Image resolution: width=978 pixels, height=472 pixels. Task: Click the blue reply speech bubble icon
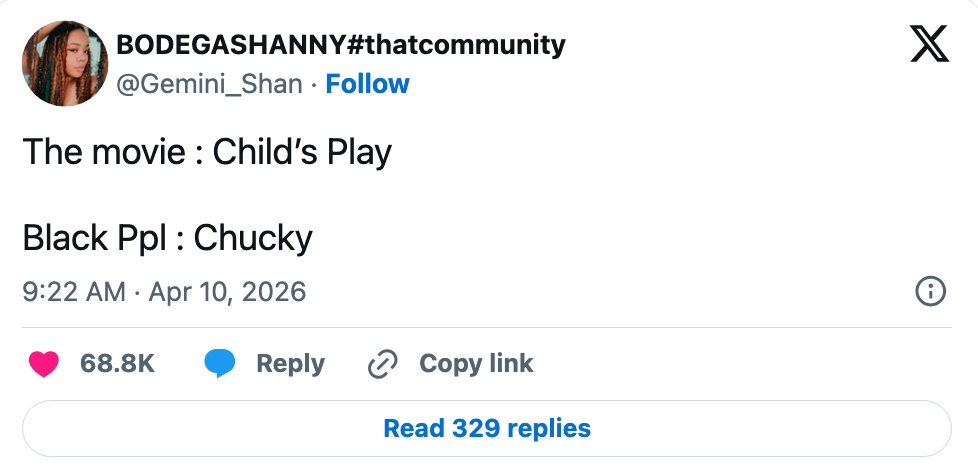coord(220,364)
